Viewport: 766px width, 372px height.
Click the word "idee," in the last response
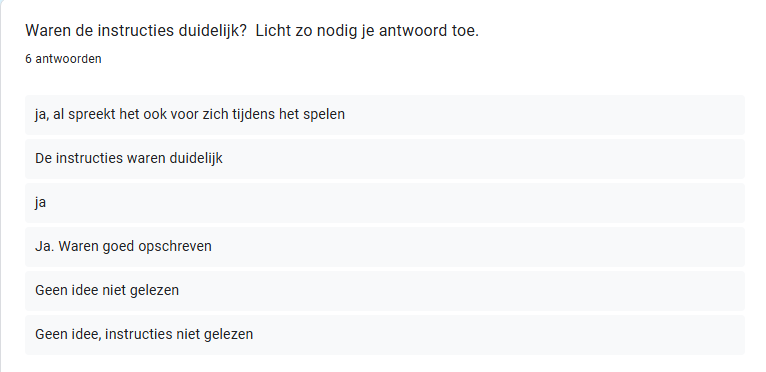(86, 334)
